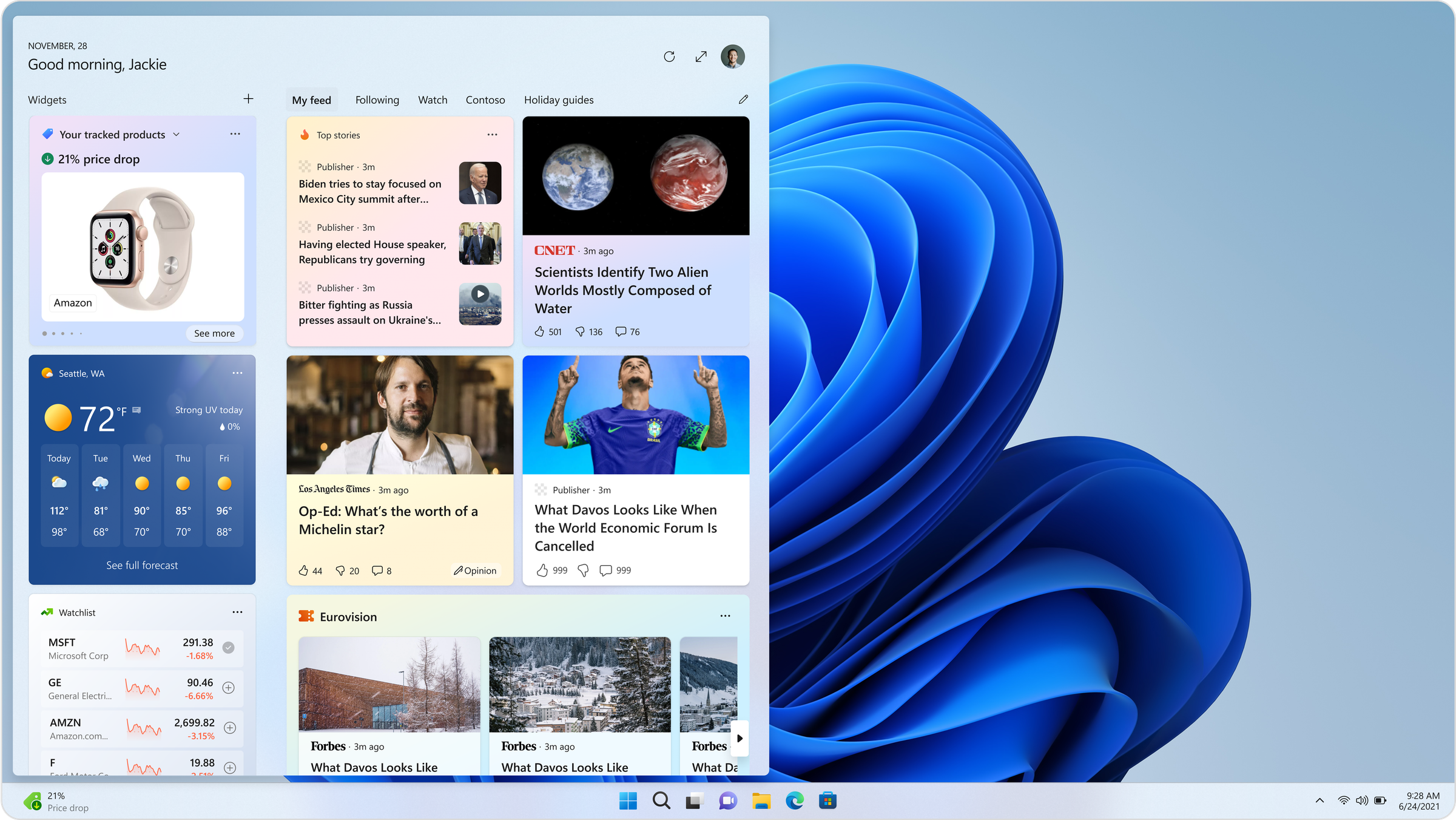1456x820 pixels.
Task: Open clock showing 9:28 AM
Action: click(x=1419, y=801)
